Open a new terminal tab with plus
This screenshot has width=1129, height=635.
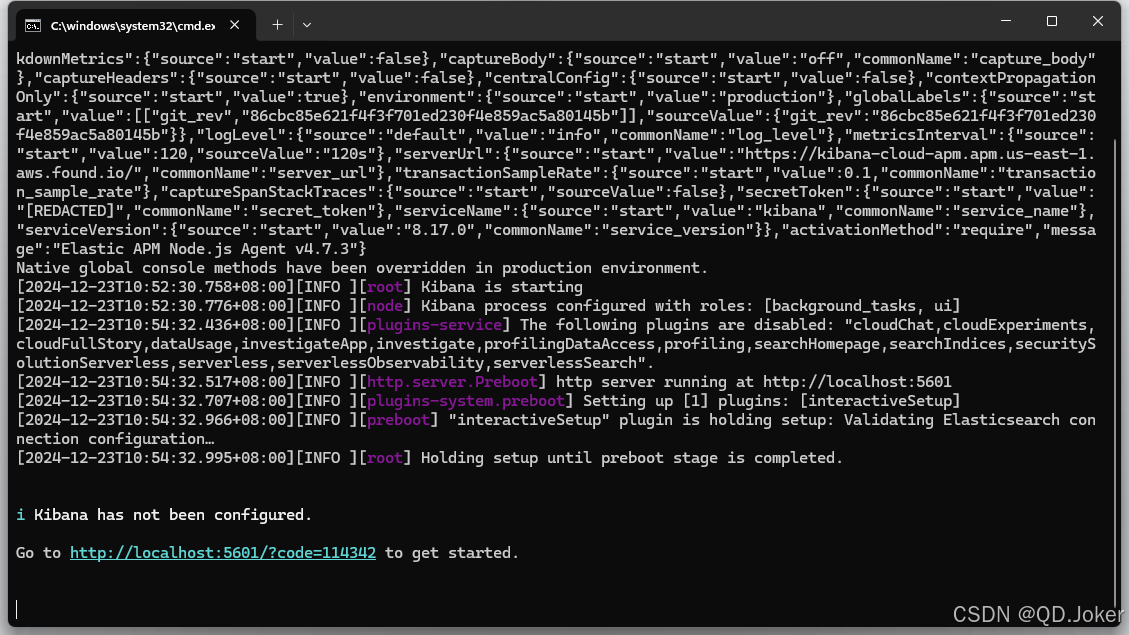tap(277, 25)
